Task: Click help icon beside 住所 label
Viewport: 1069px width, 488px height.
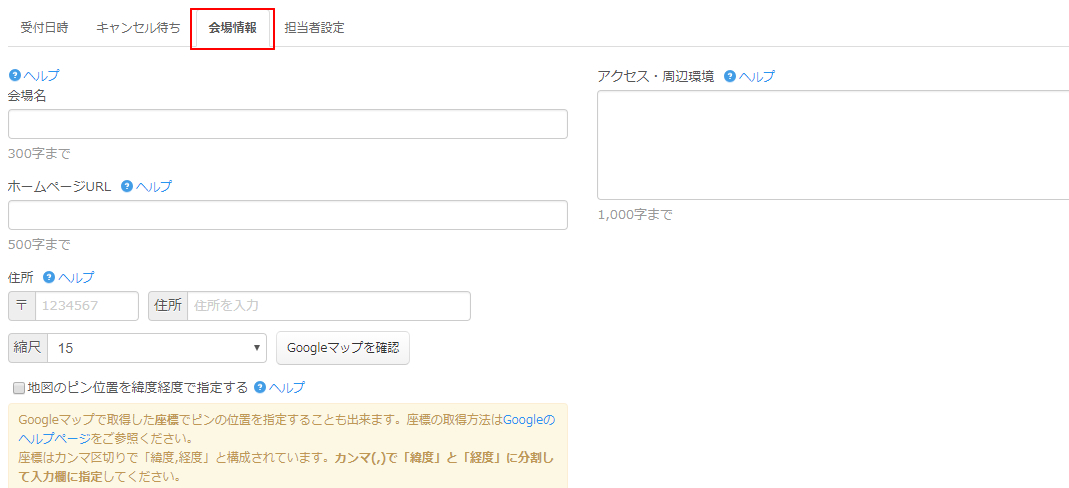Action: [48, 277]
